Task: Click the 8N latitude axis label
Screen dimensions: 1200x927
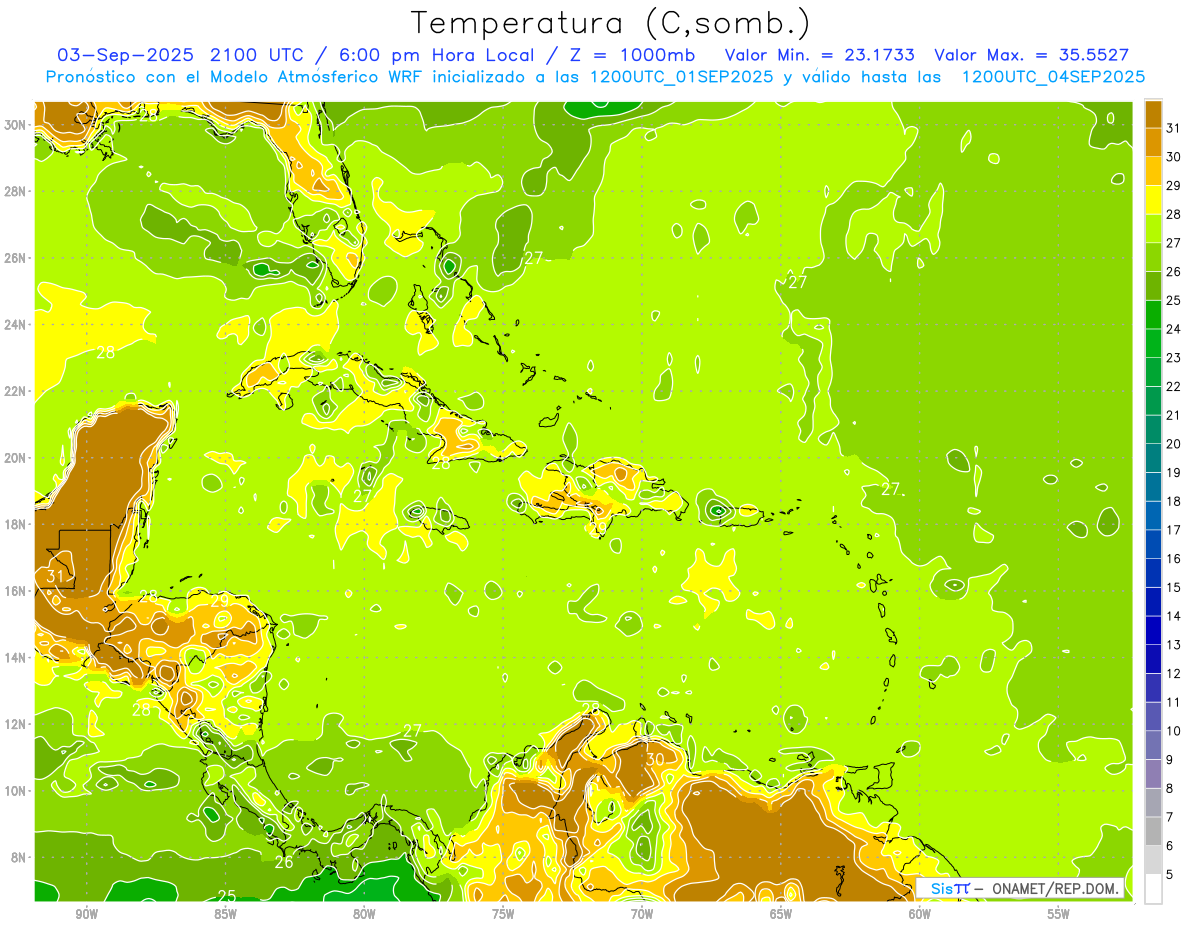Action: pyautogui.click(x=19, y=857)
